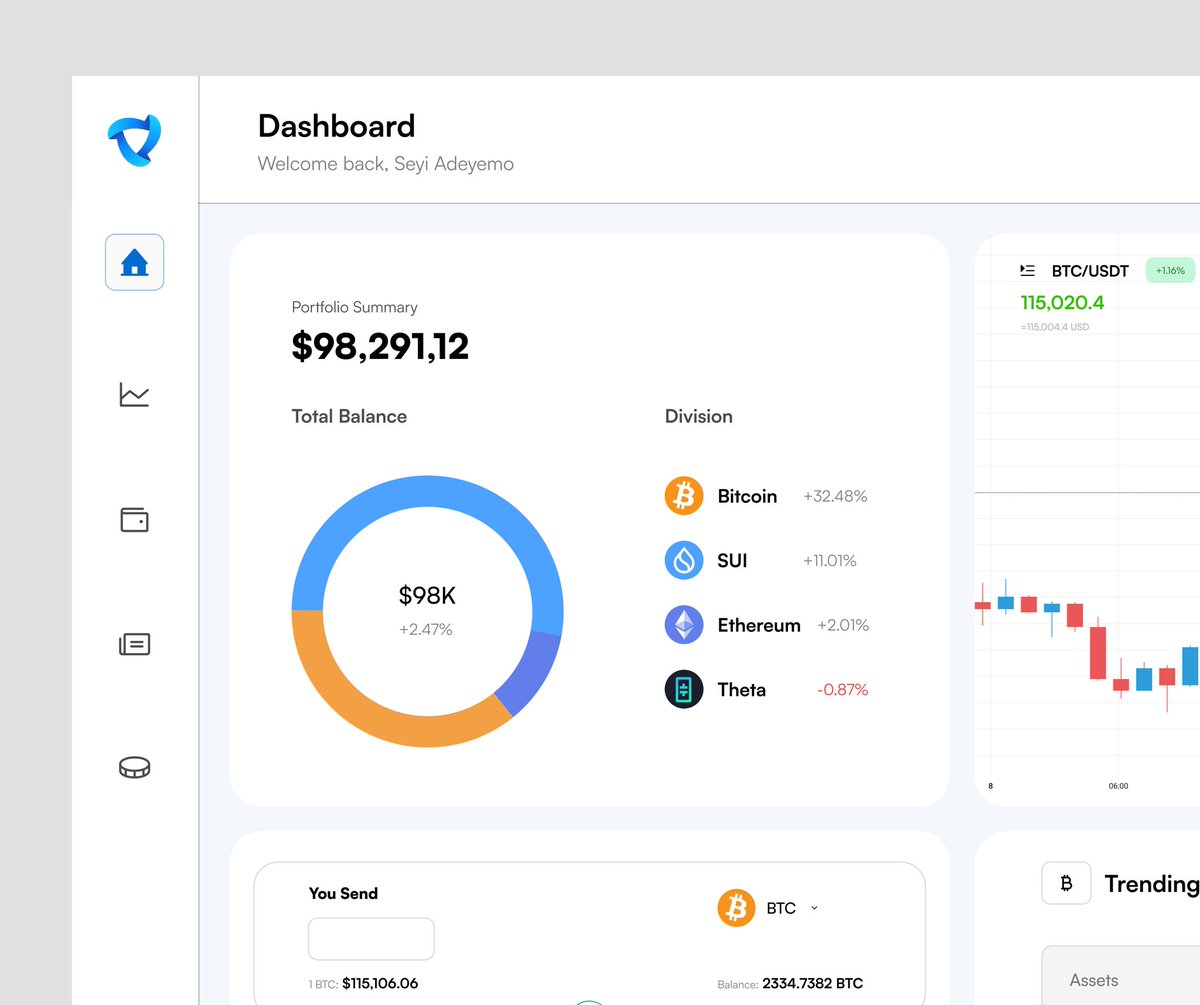
Task: Click the Bitcoin +32.48% value
Action: [x=835, y=496]
